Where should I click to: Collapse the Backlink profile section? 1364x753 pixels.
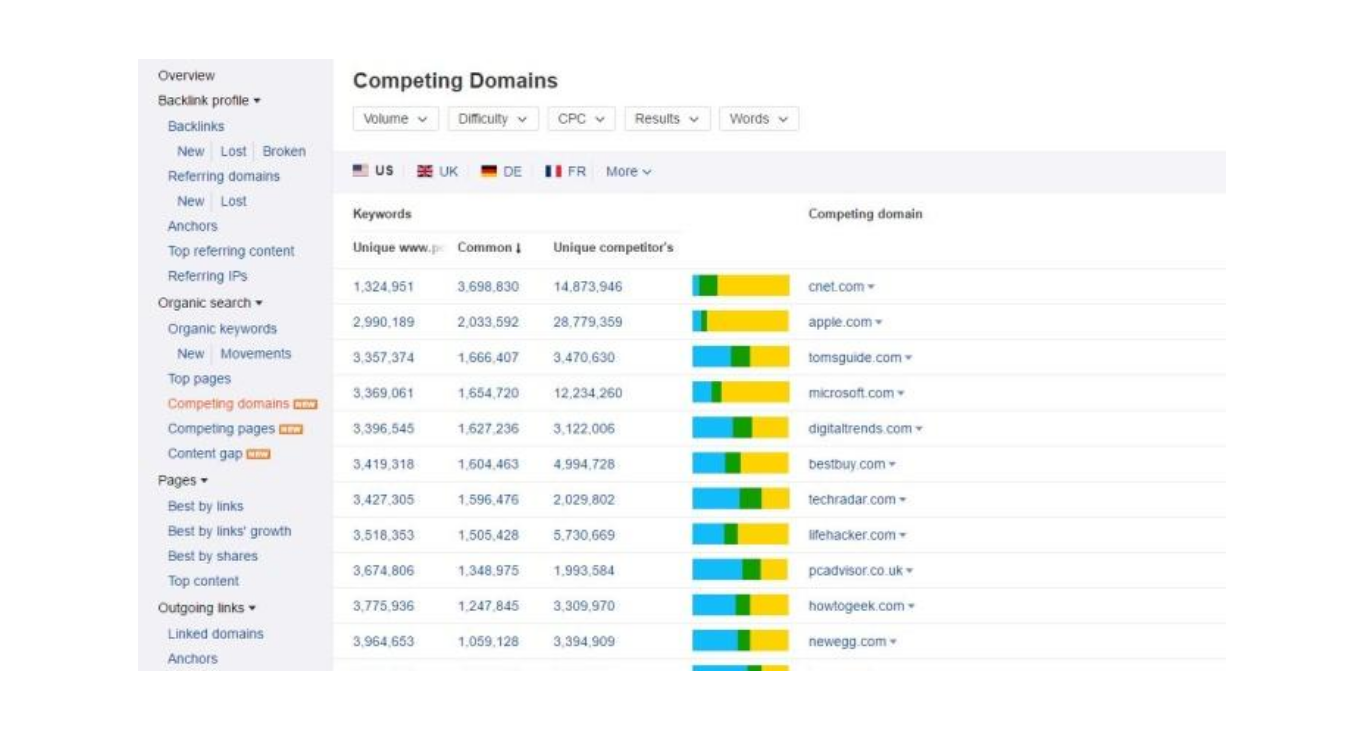tap(209, 101)
